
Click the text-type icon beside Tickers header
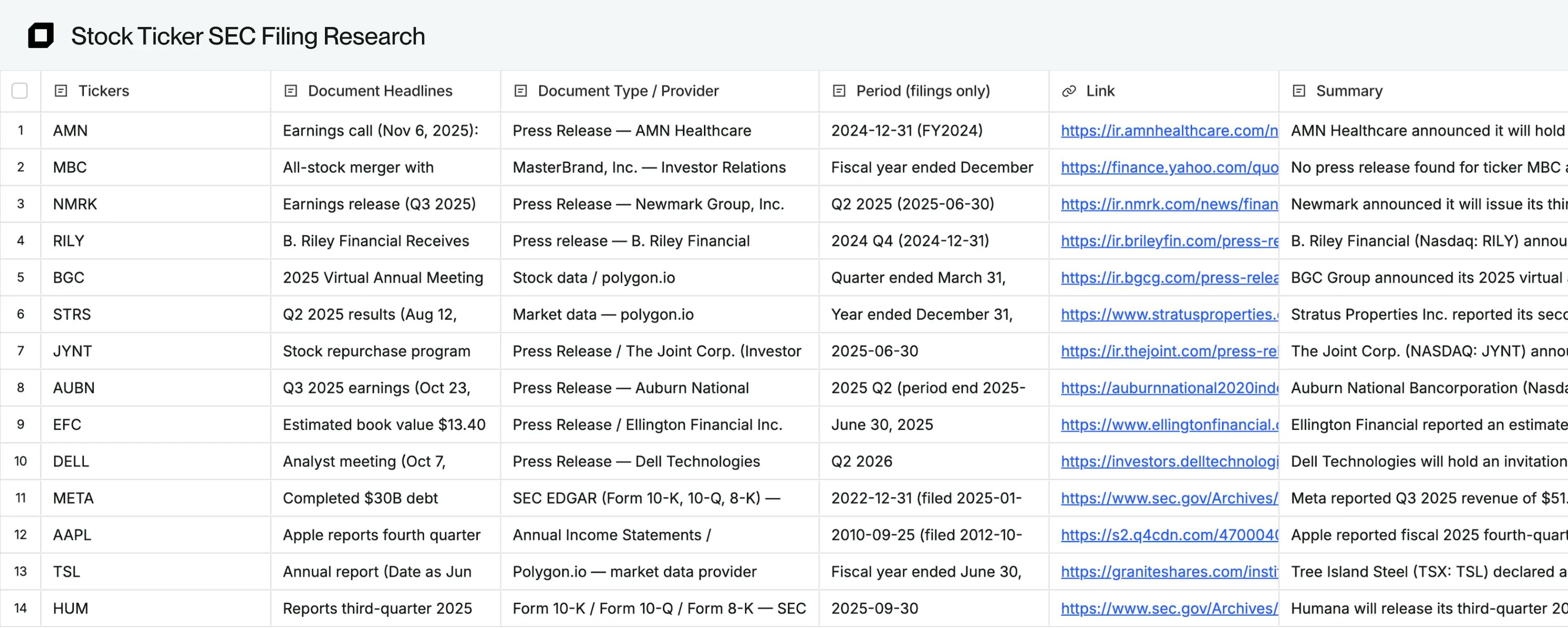[61, 91]
